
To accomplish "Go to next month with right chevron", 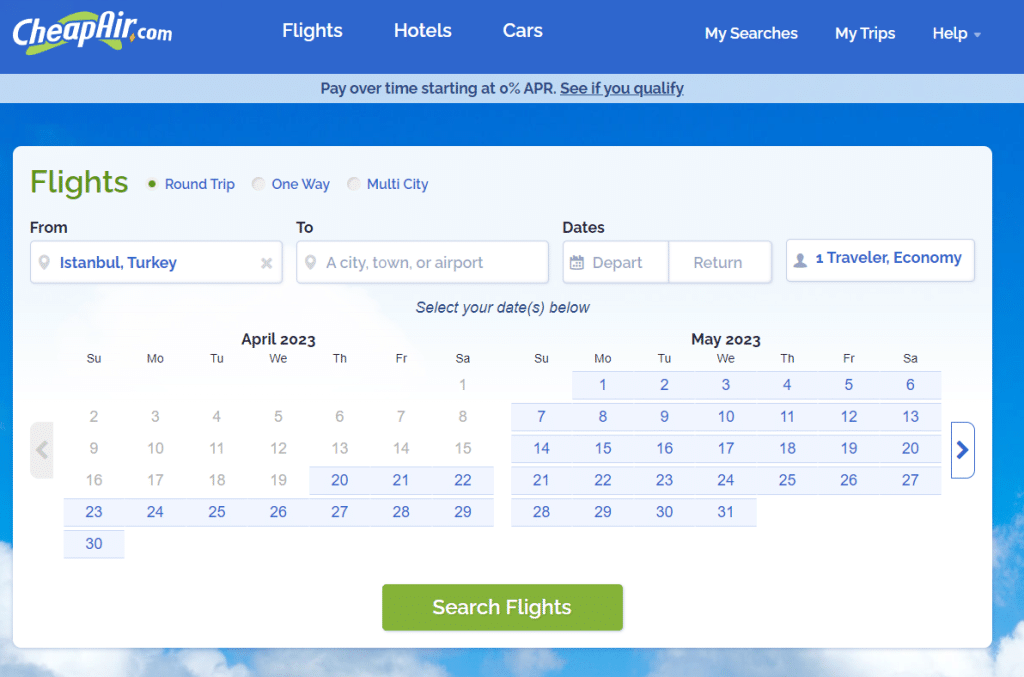I will click(963, 450).
